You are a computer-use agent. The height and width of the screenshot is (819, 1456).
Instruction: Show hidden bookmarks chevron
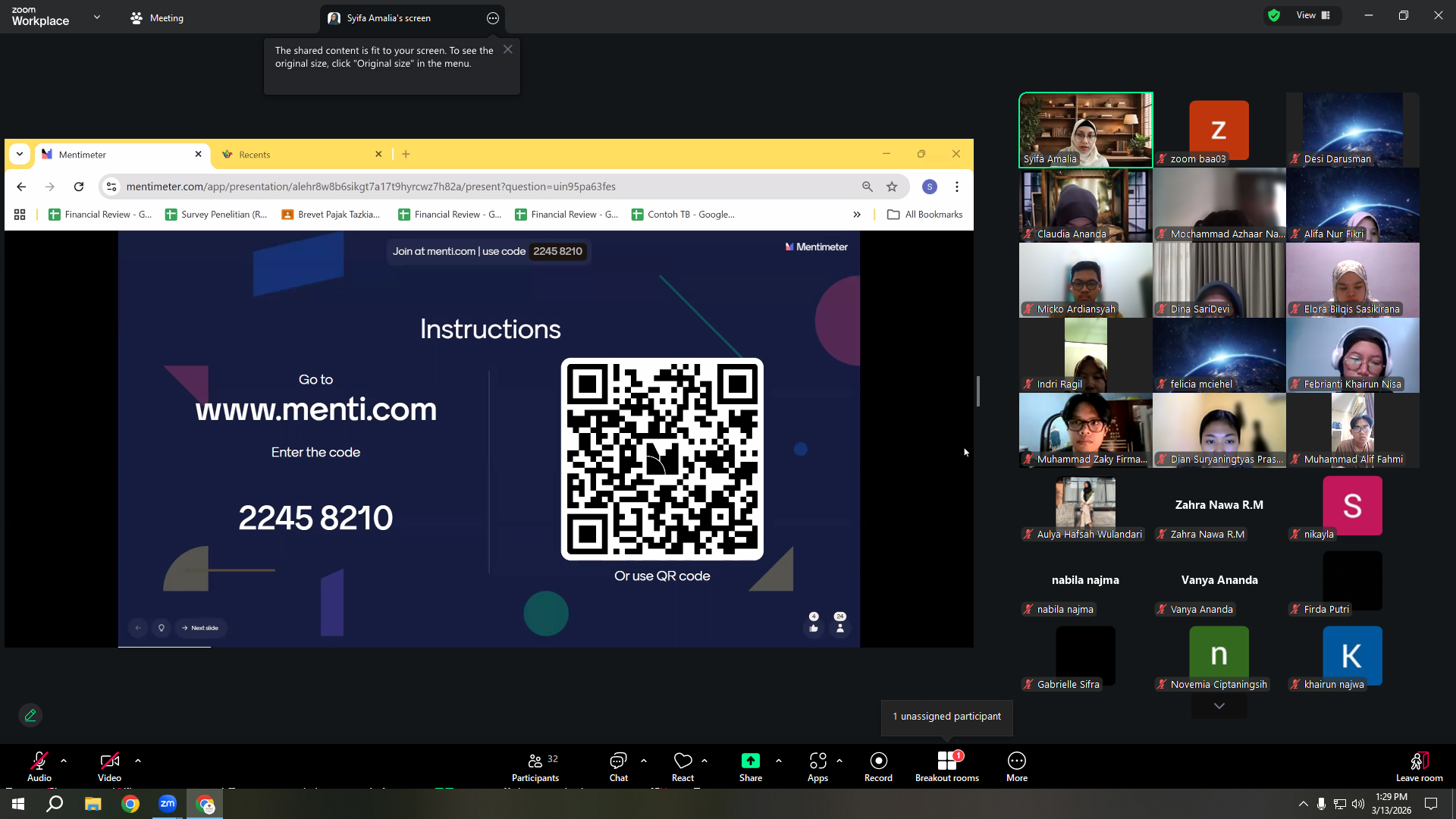point(857,215)
